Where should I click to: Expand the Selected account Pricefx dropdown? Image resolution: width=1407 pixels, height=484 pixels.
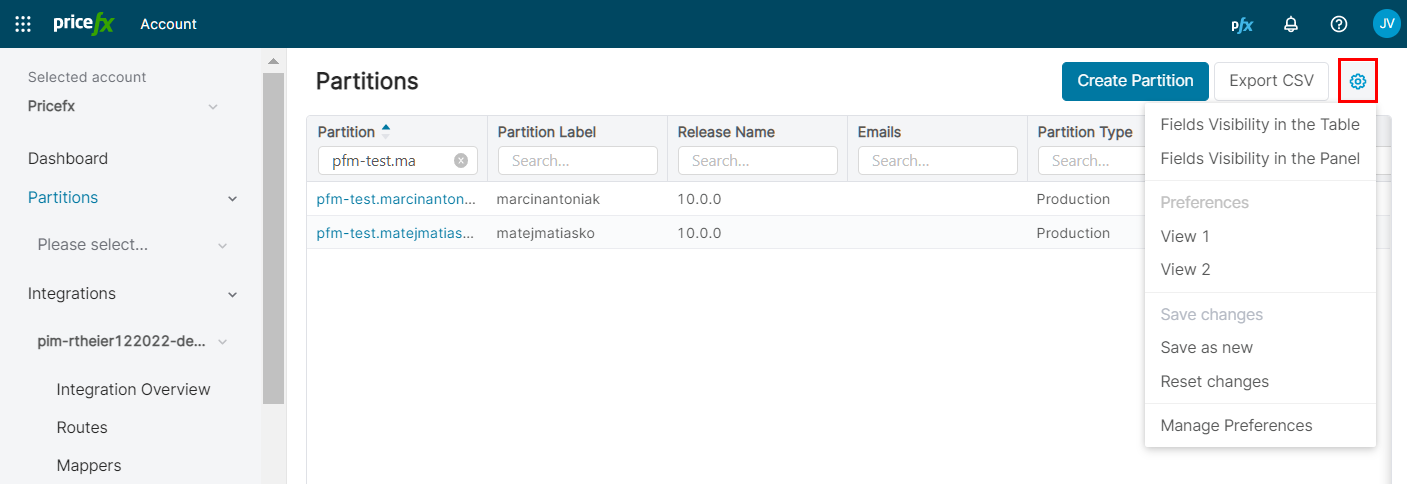click(x=213, y=107)
